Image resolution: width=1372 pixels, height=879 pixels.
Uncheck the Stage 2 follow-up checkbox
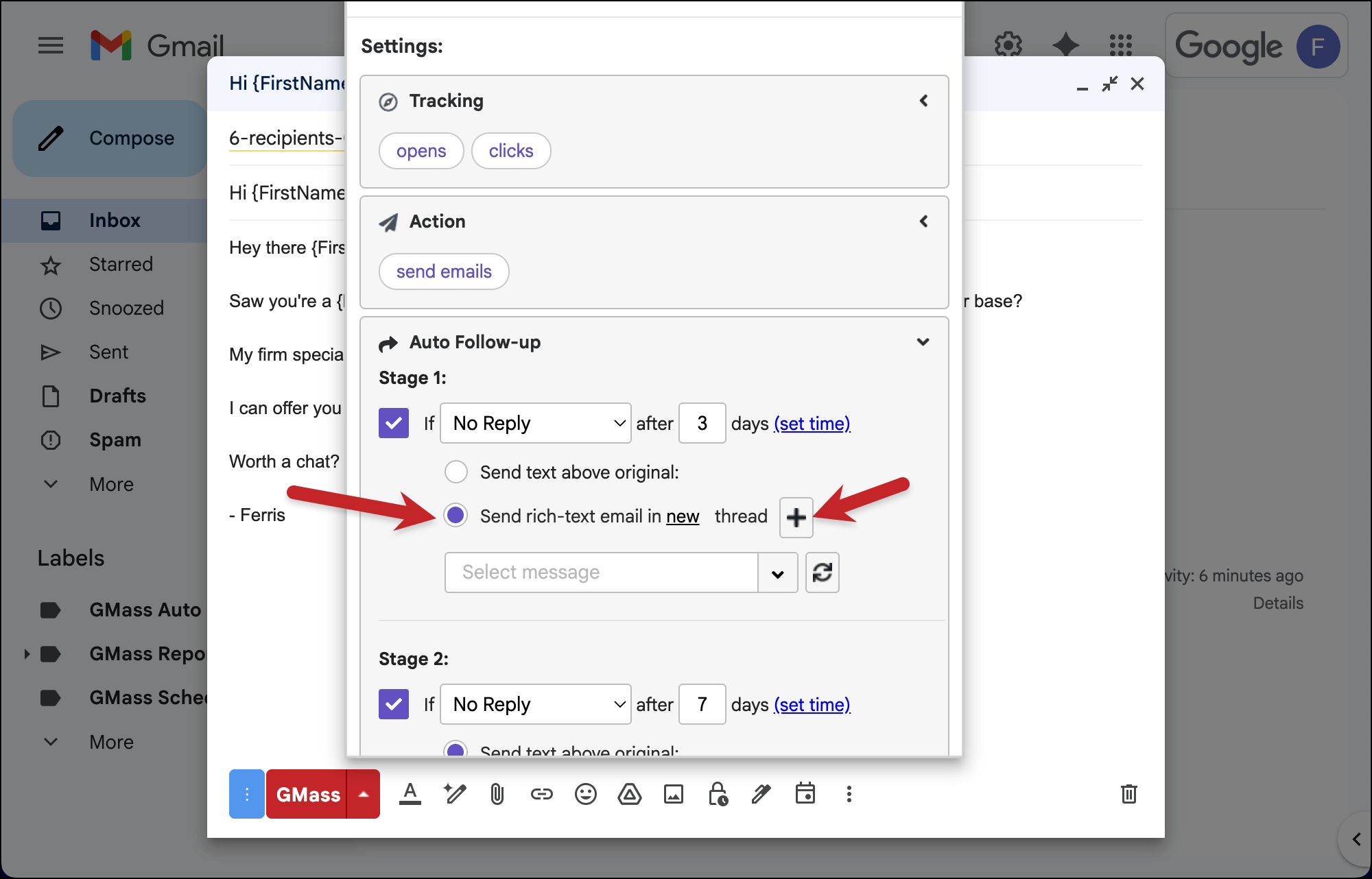point(394,704)
